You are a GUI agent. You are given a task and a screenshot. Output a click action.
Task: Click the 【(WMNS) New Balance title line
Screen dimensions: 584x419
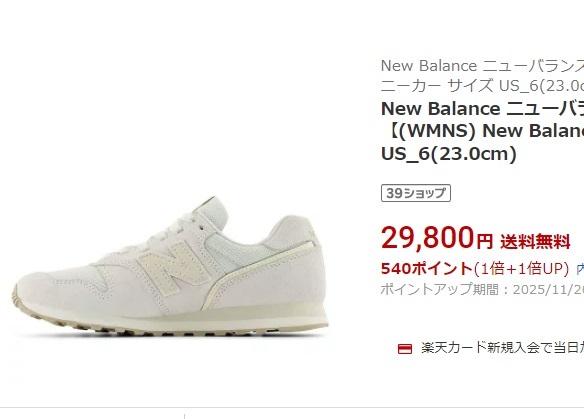click(482, 131)
